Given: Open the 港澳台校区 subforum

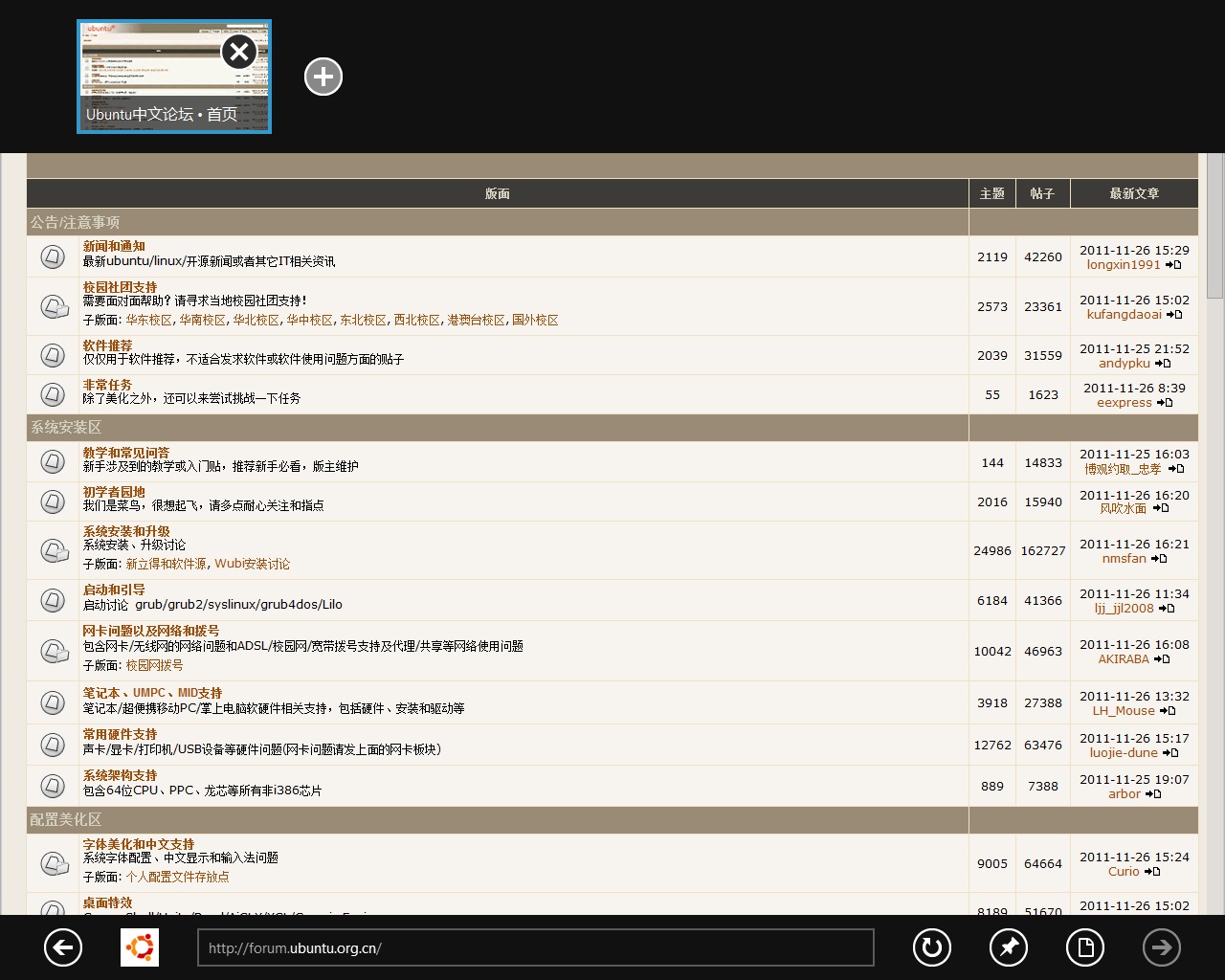Looking at the screenshot, I should pyautogui.click(x=476, y=321).
